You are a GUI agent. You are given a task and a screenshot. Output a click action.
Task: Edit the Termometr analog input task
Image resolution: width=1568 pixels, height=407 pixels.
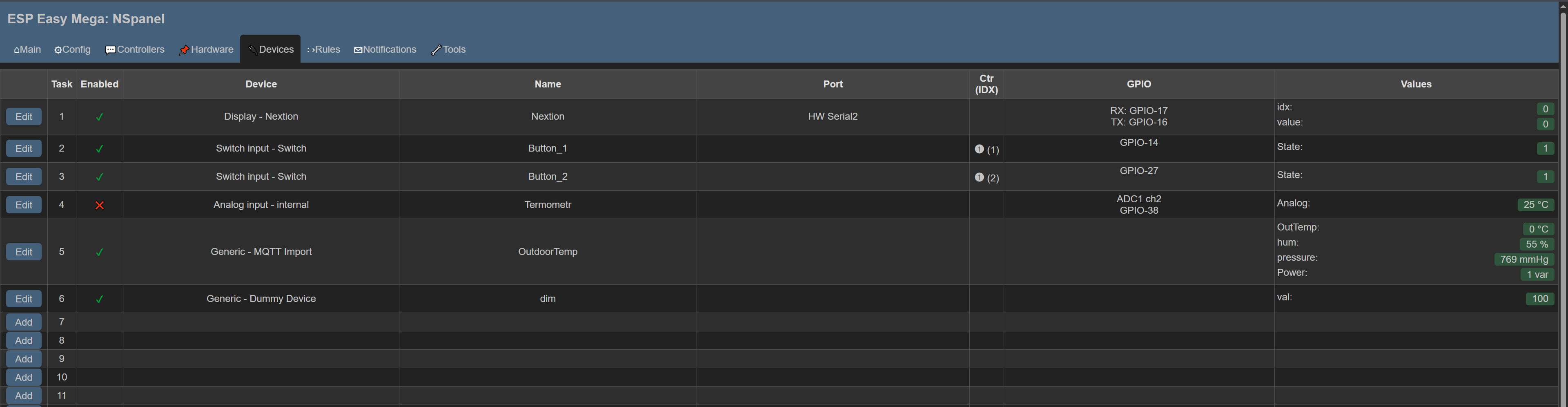[x=24, y=205]
